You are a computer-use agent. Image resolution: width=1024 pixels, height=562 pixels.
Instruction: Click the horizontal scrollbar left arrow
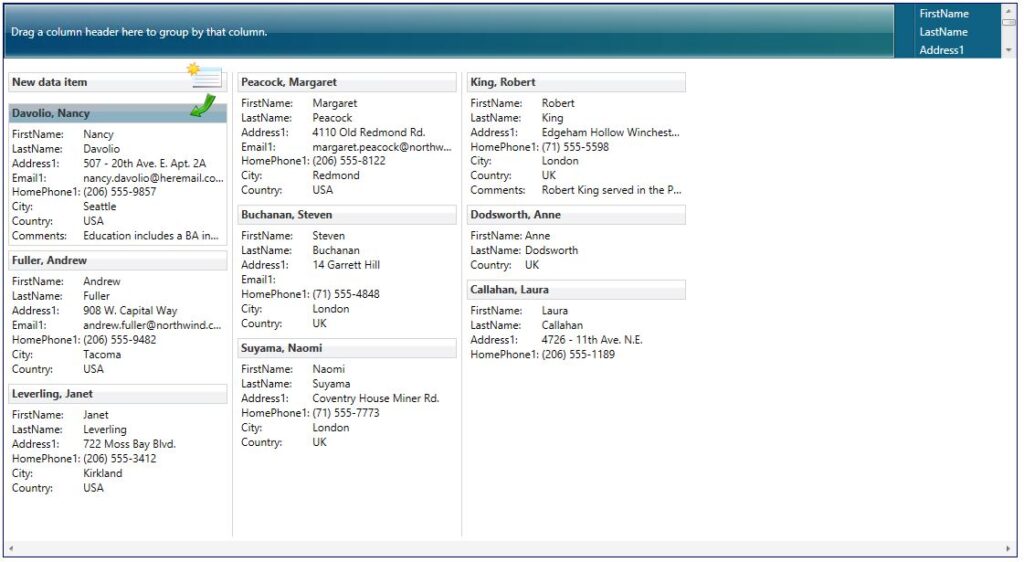[11, 548]
